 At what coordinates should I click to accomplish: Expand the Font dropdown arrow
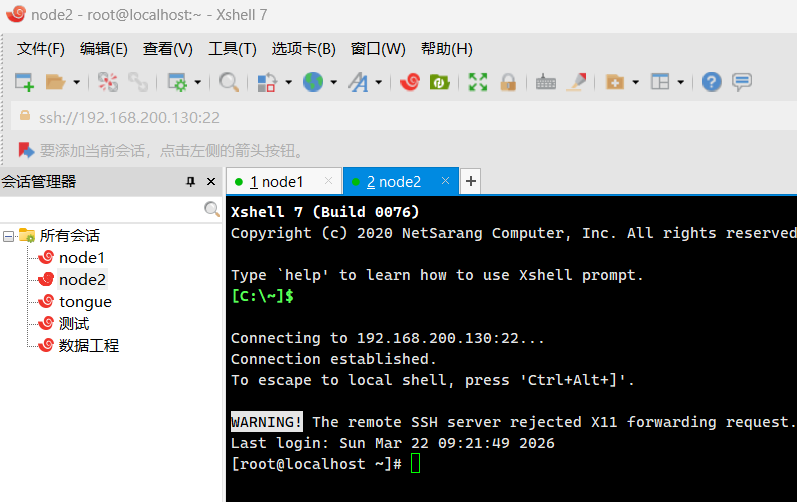(x=379, y=82)
